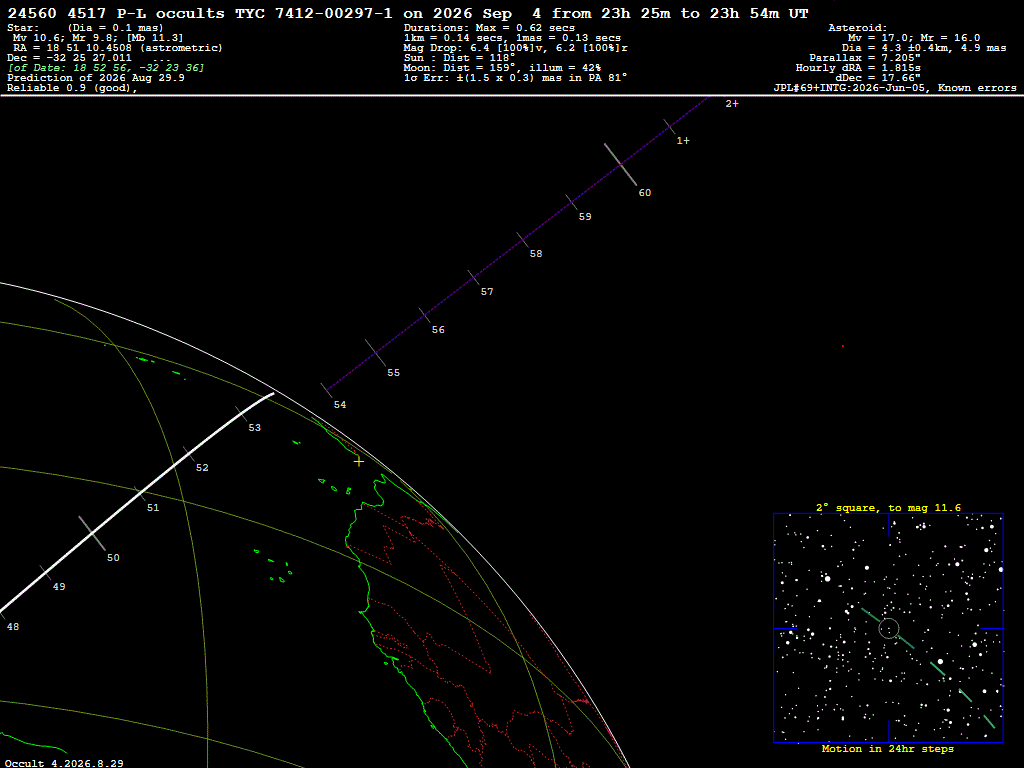Click the 50 minute tick on the white path
The width and height of the screenshot is (1024, 768).
click(x=91, y=534)
